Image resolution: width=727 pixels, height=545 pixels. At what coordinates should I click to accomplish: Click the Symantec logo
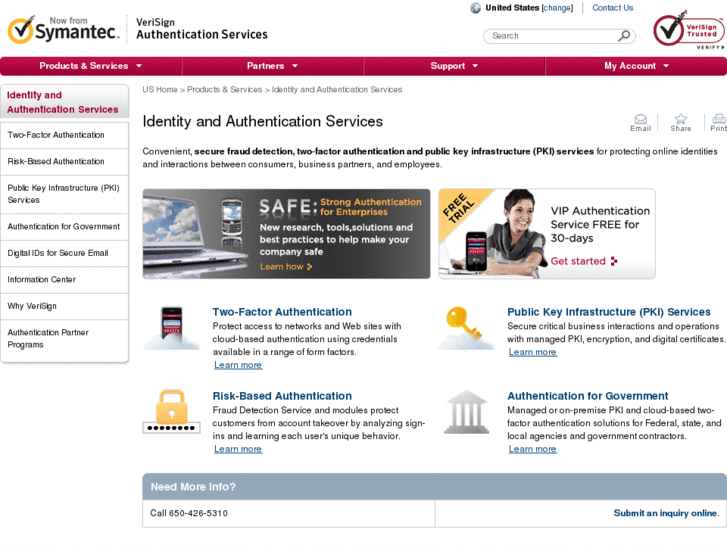(63, 30)
